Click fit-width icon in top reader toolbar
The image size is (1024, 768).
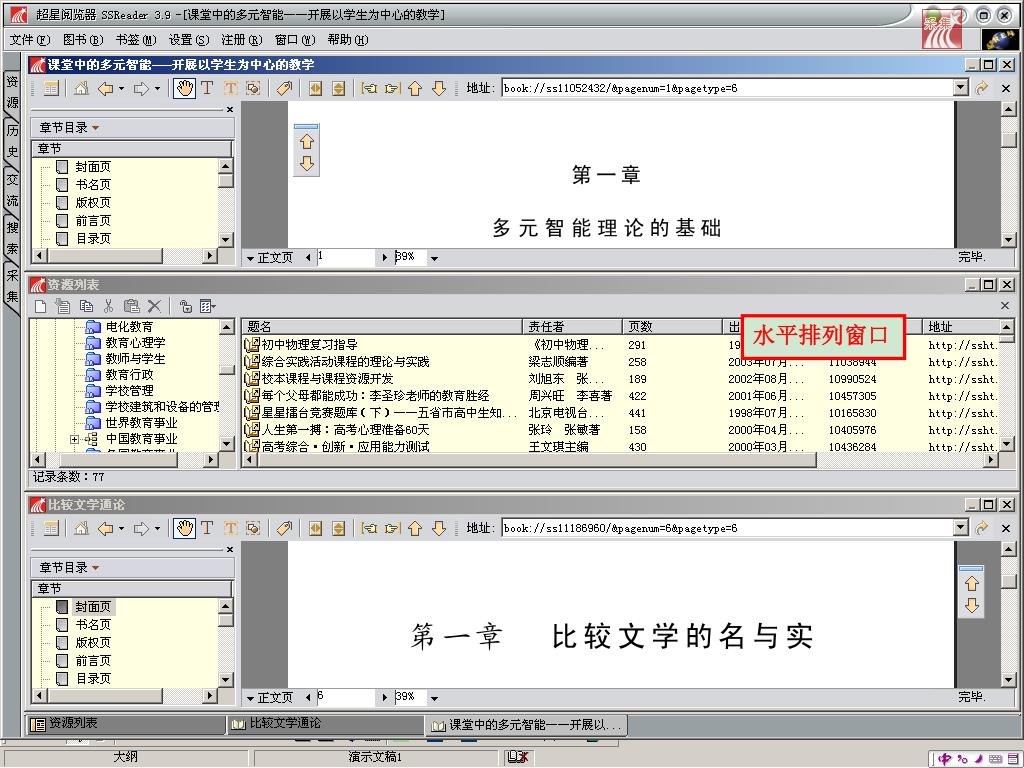click(315, 88)
